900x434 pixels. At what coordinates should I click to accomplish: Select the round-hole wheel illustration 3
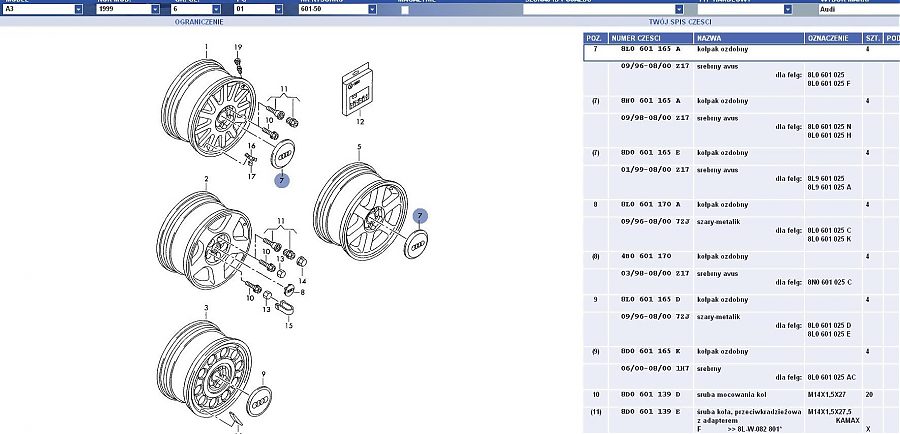tap(204, 369)
